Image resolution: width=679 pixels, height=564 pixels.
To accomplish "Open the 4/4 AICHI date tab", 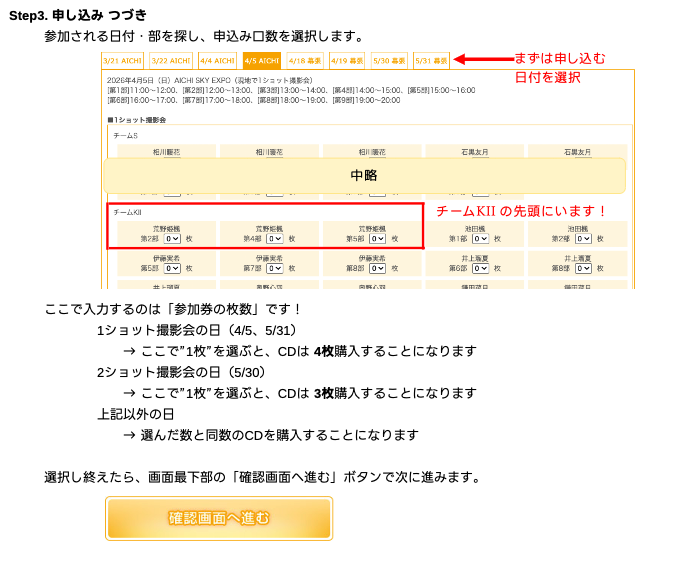I will coord(217,61).
